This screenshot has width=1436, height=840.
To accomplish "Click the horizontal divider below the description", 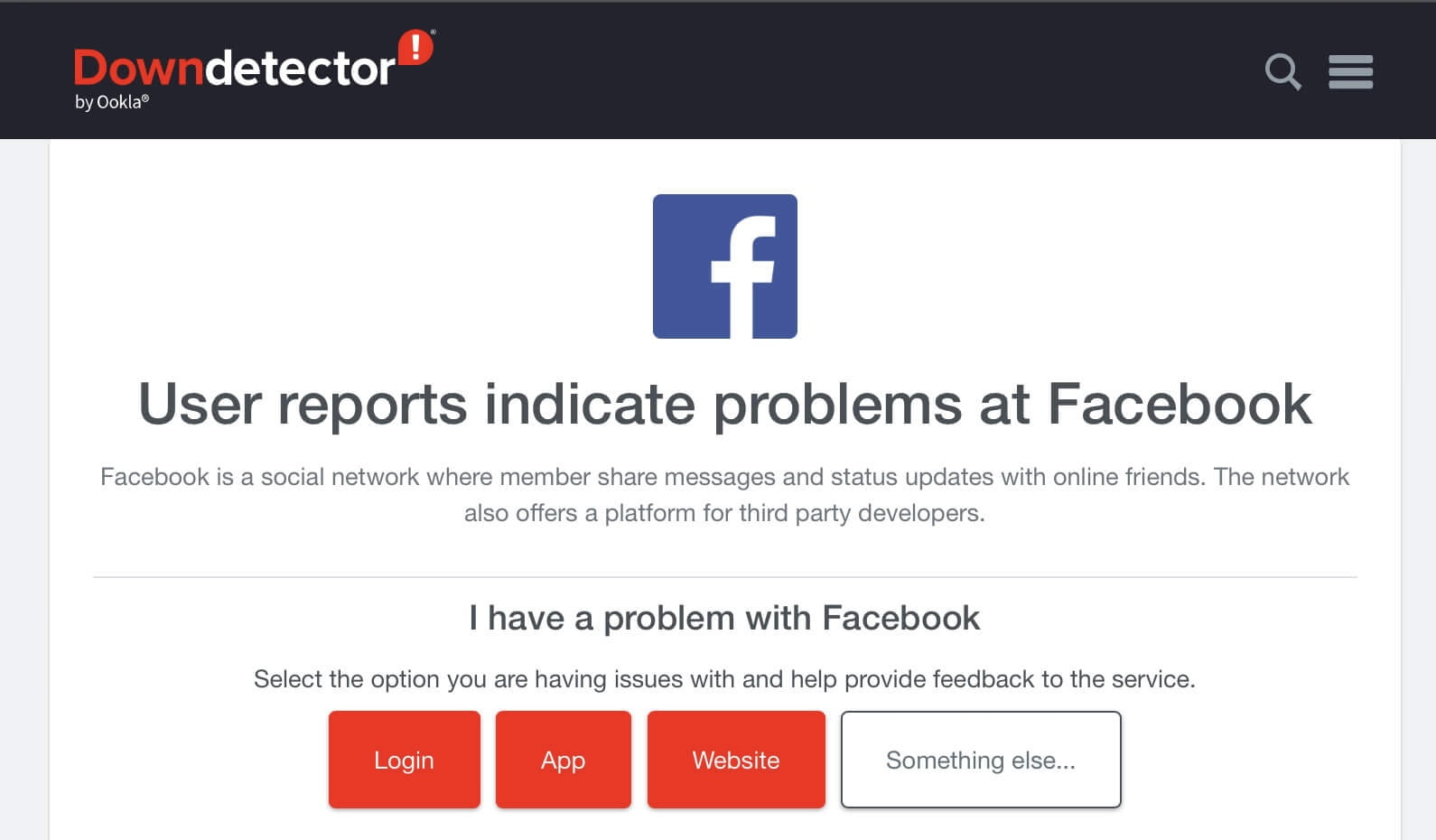I will [725, 577].
